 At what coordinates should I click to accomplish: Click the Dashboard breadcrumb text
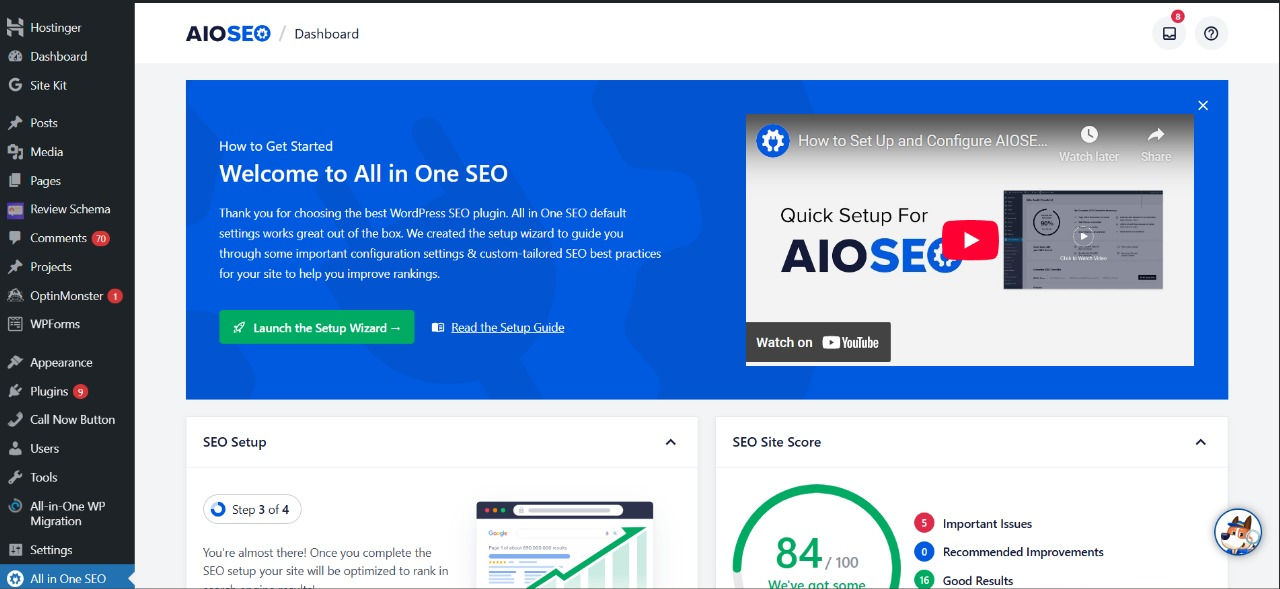(326, 33)
